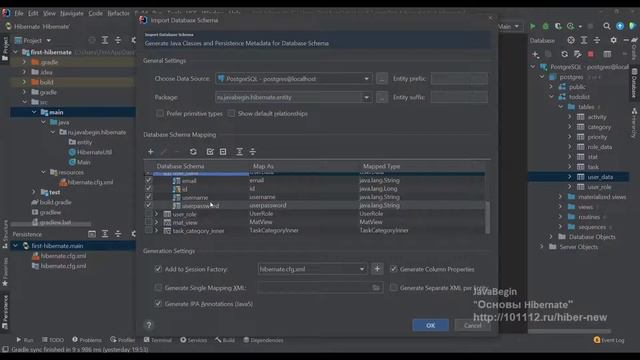Screen dimensions: 640x360
Task: Confirm import with the OK button
Action: click(431, 325)
